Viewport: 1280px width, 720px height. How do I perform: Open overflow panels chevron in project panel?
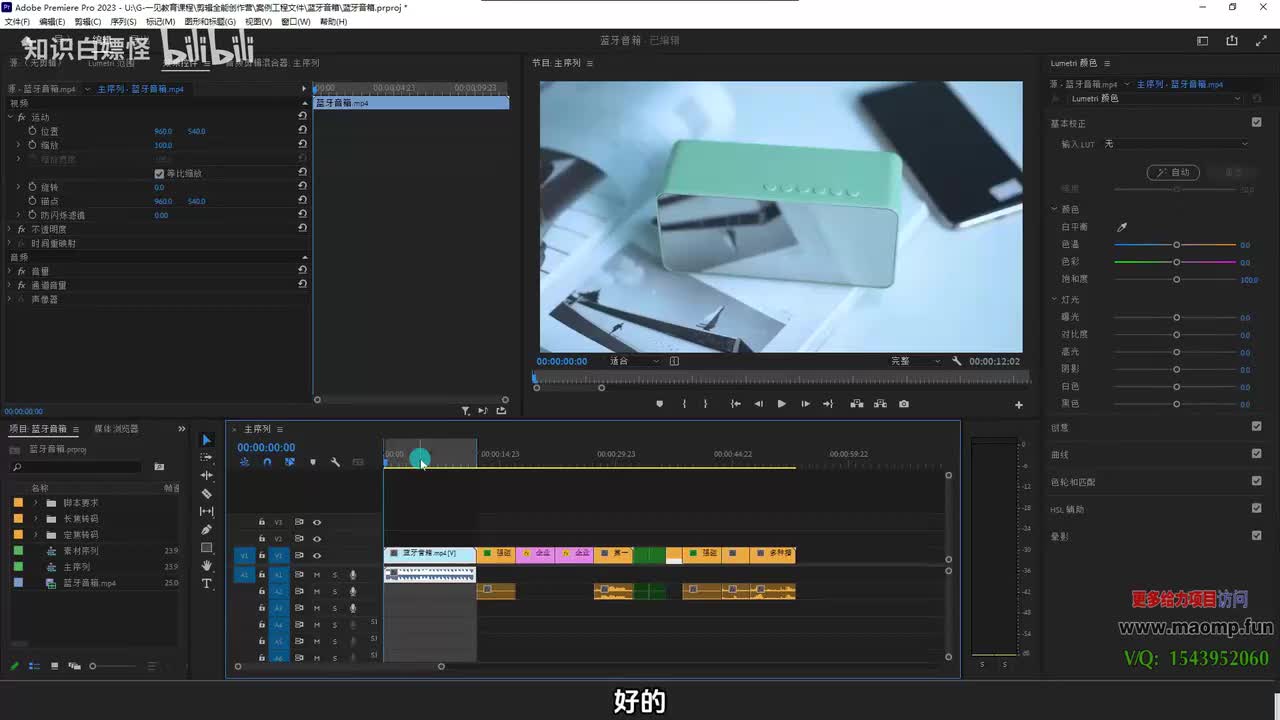coord(181,429)
